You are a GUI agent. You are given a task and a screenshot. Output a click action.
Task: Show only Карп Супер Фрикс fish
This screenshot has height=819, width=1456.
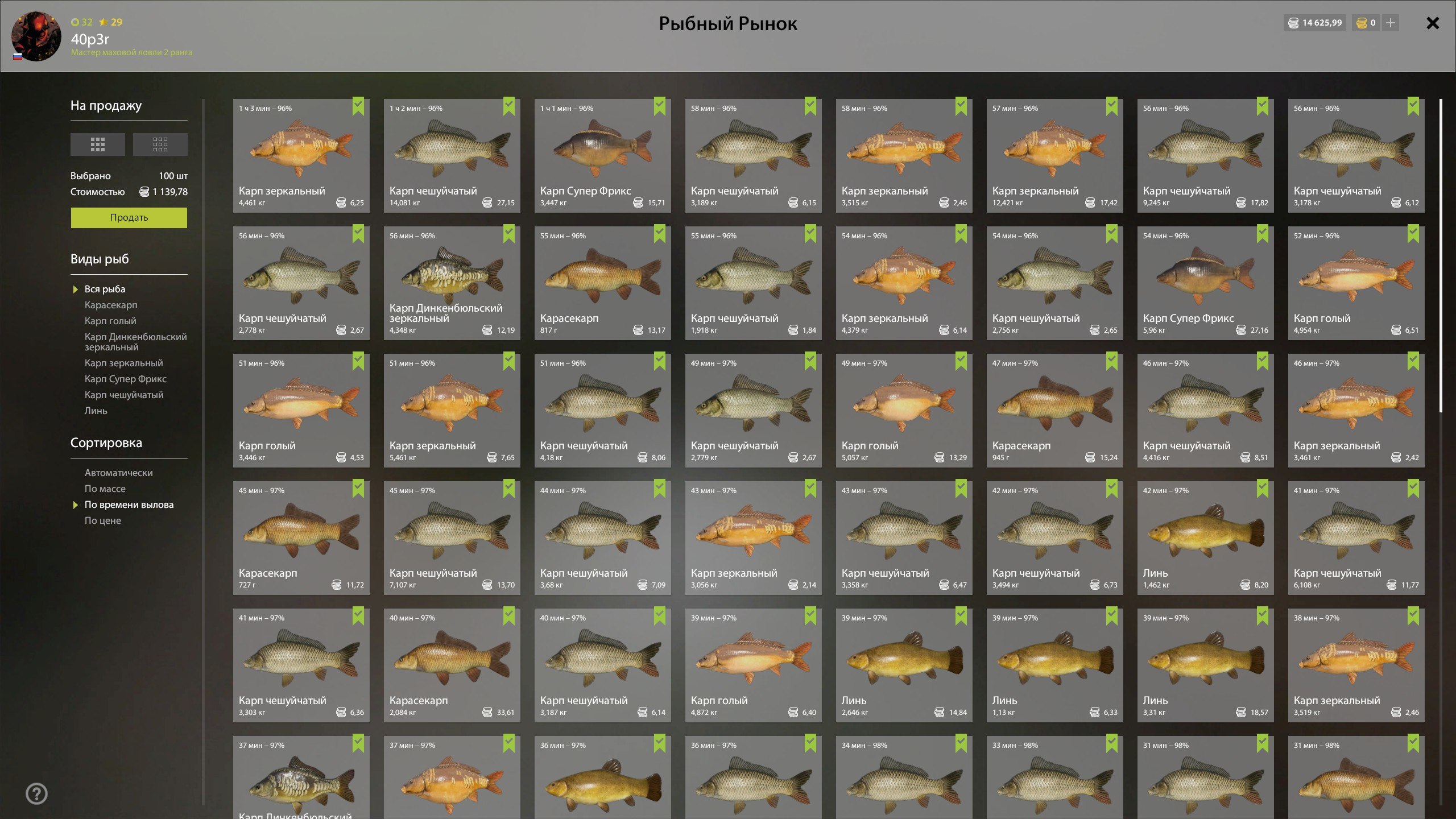(126, 379)
